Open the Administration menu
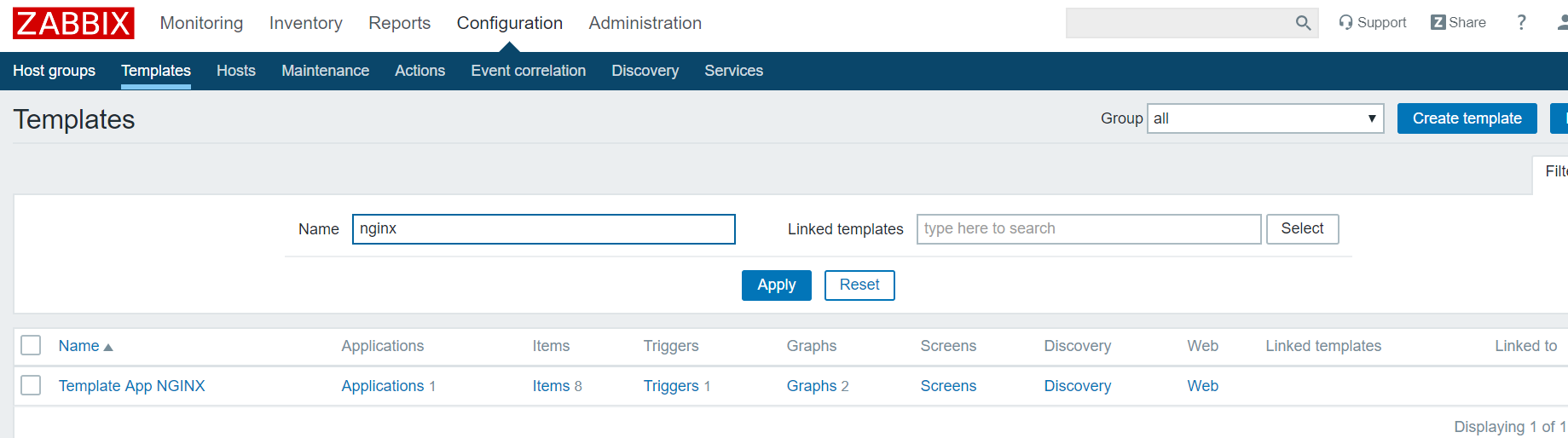This screenshot has width=1568, height=438. point(645,23)
